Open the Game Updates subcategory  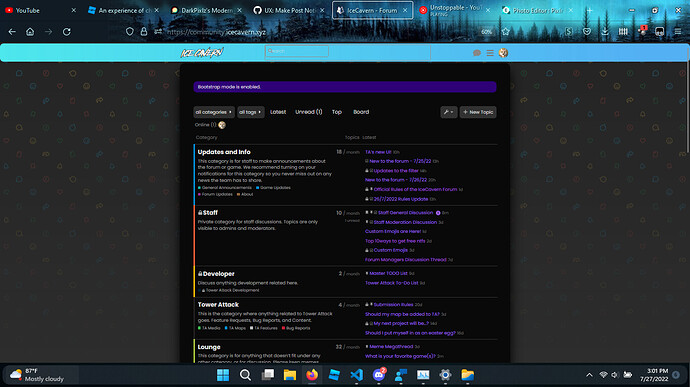tap(275, 188)
